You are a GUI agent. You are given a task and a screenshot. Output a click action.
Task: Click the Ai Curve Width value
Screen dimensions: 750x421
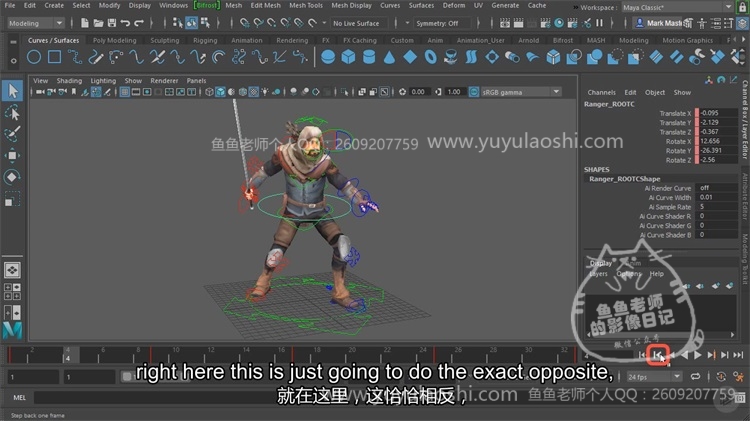tap(717, 197)
